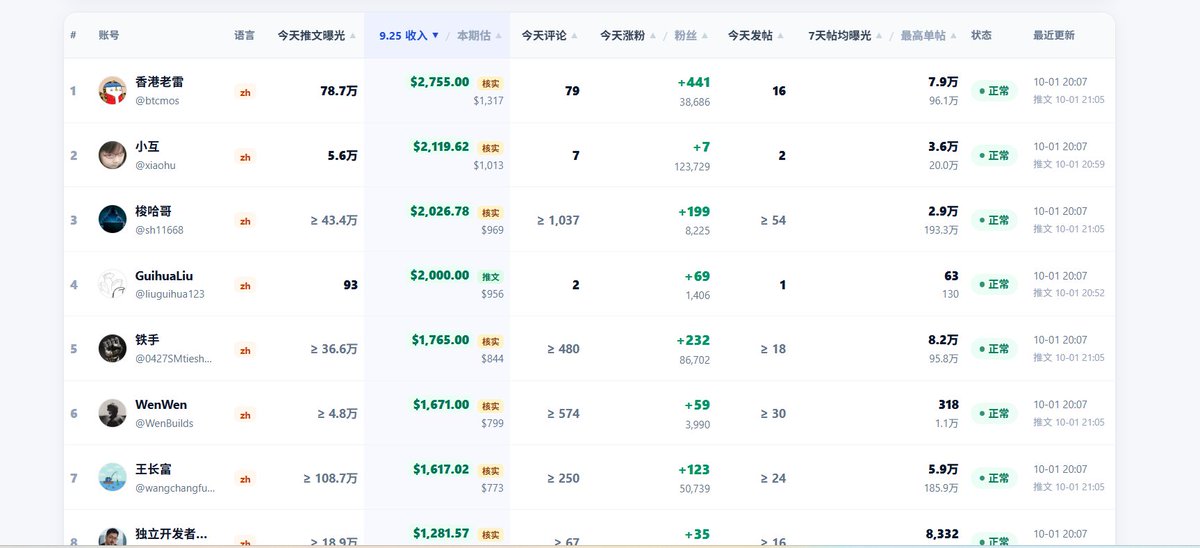Click 正常 status of 香港老雷

click(x=994, y=91)
